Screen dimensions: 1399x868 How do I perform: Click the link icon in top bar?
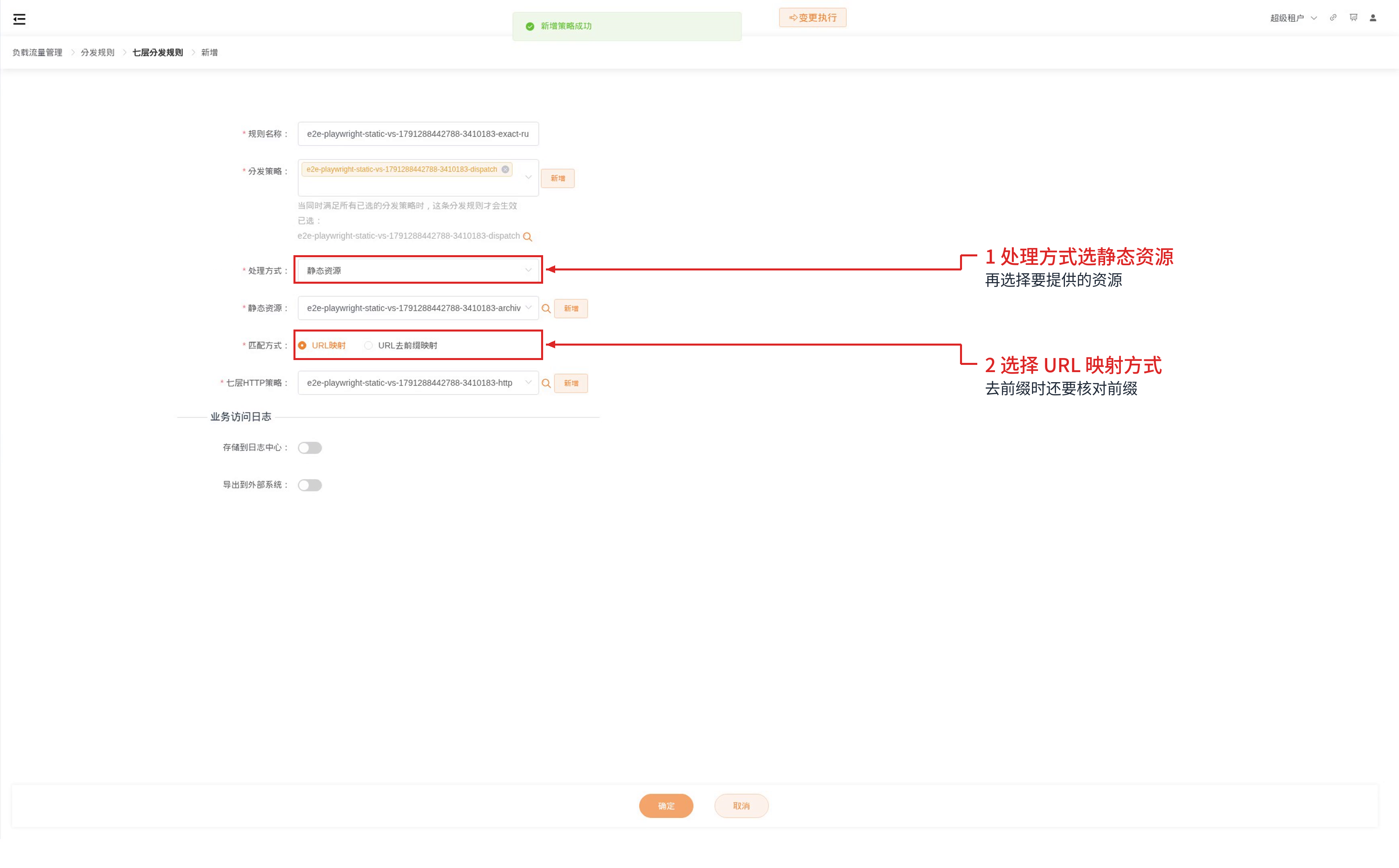point(1333,18)
